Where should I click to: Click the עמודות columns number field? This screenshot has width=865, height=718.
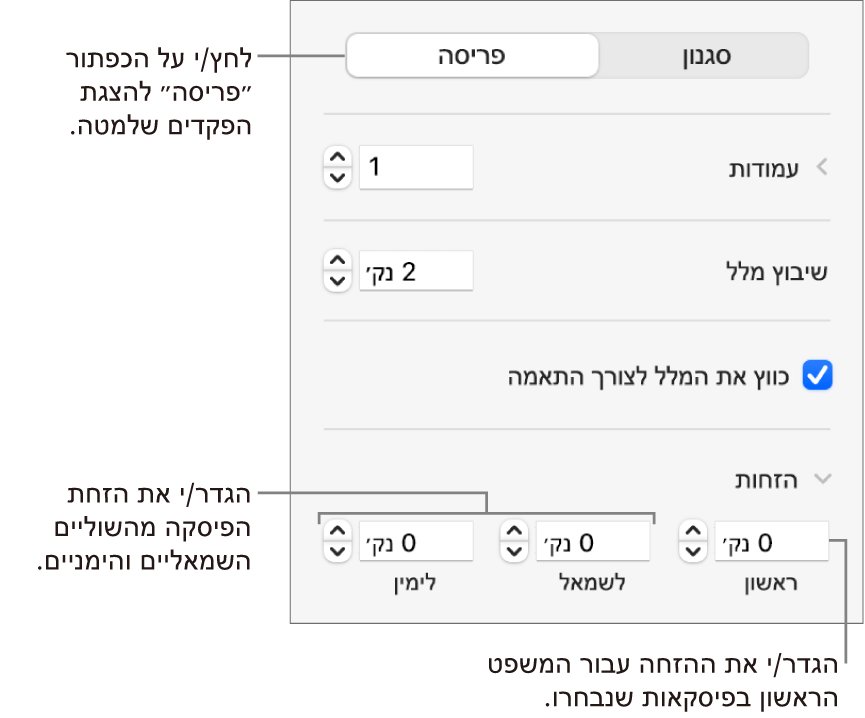click(x=416, y=168)
